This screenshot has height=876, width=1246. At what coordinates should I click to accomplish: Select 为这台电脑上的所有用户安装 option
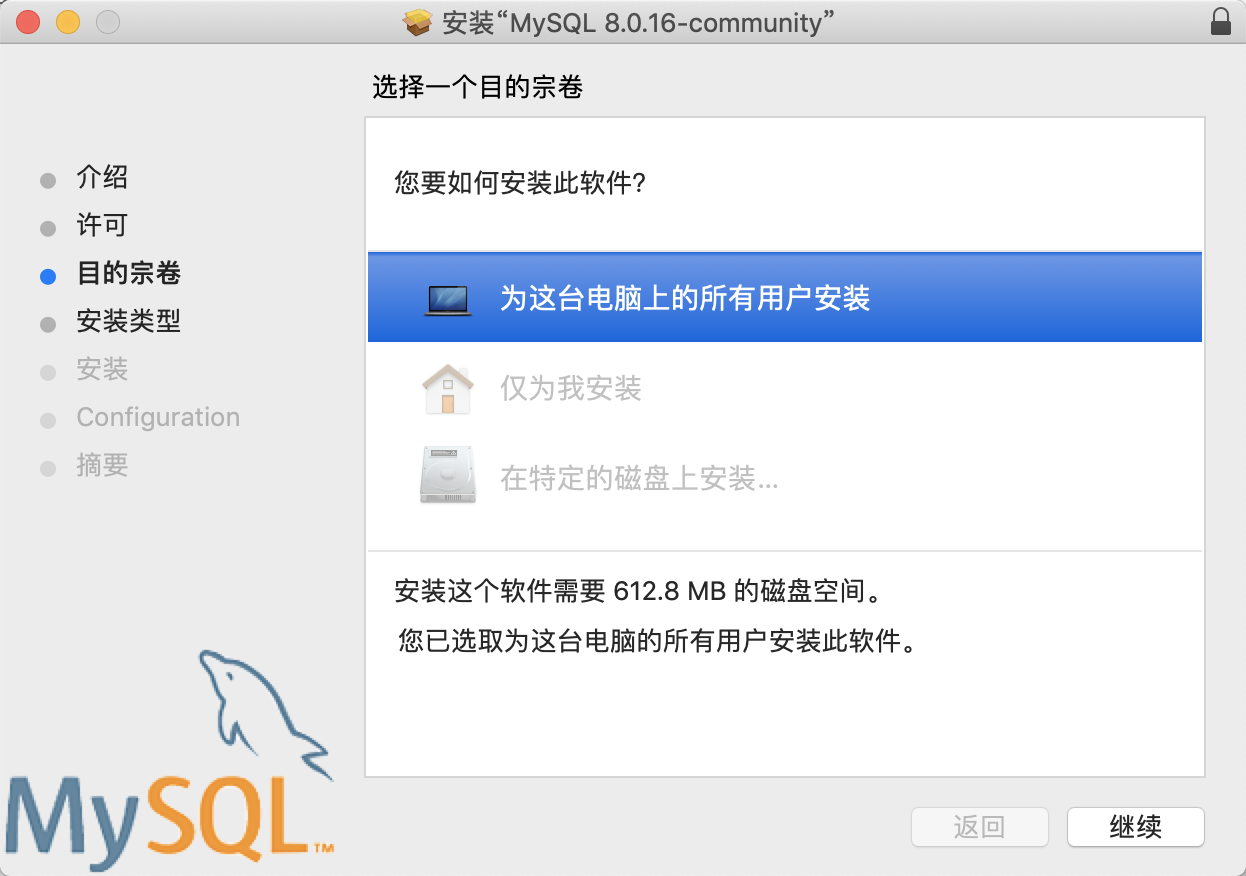pos(785,298)
